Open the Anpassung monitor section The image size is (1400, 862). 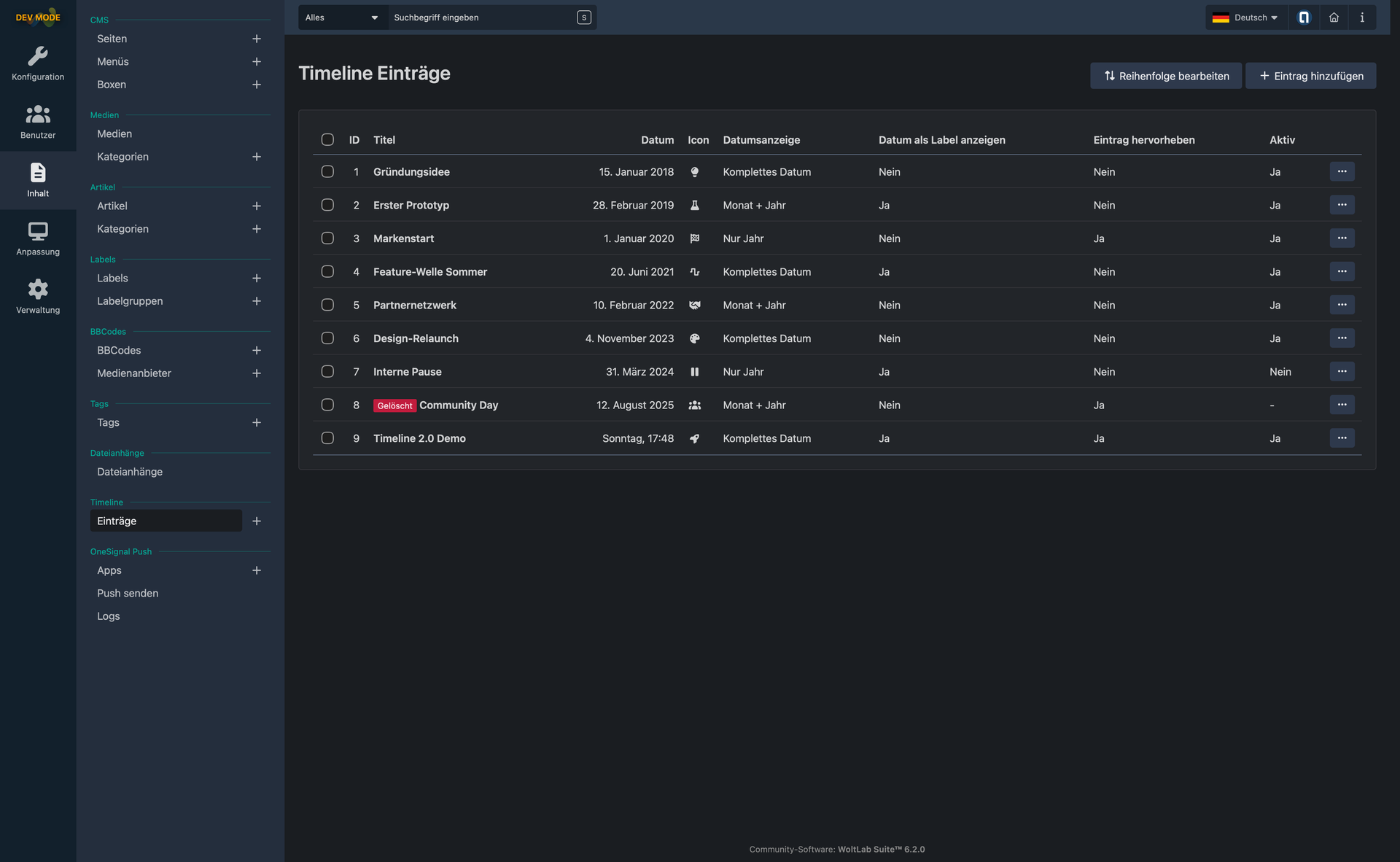[38, 238]
